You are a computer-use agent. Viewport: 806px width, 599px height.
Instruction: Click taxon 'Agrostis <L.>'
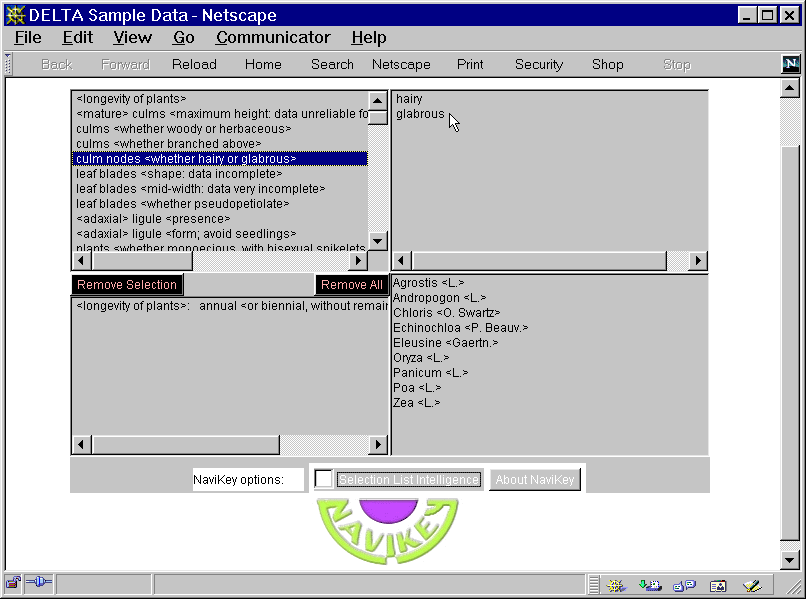[428, 283]
